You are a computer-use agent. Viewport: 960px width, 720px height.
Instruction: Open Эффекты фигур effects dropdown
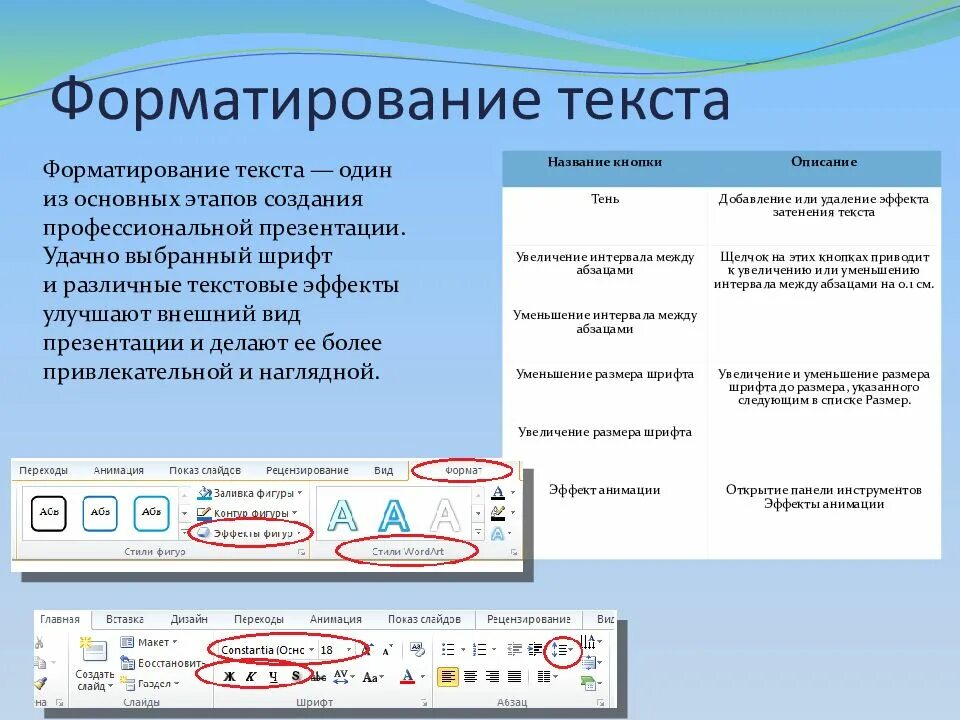250,533
